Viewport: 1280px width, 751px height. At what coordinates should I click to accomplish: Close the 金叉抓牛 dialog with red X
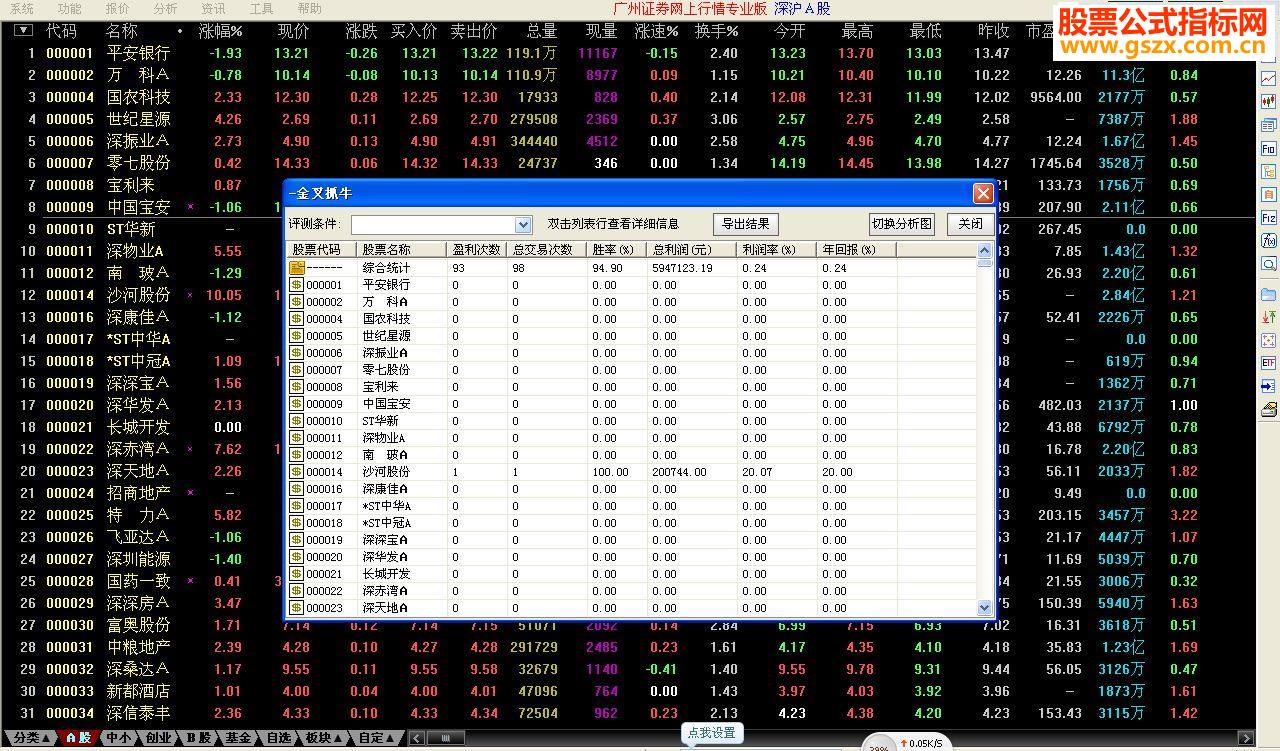(x=983, y=193)
